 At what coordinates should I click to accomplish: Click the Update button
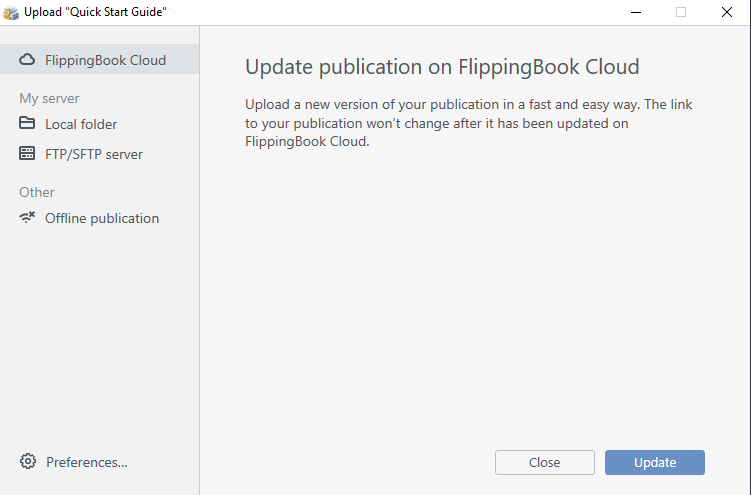[x=655, y=462]
